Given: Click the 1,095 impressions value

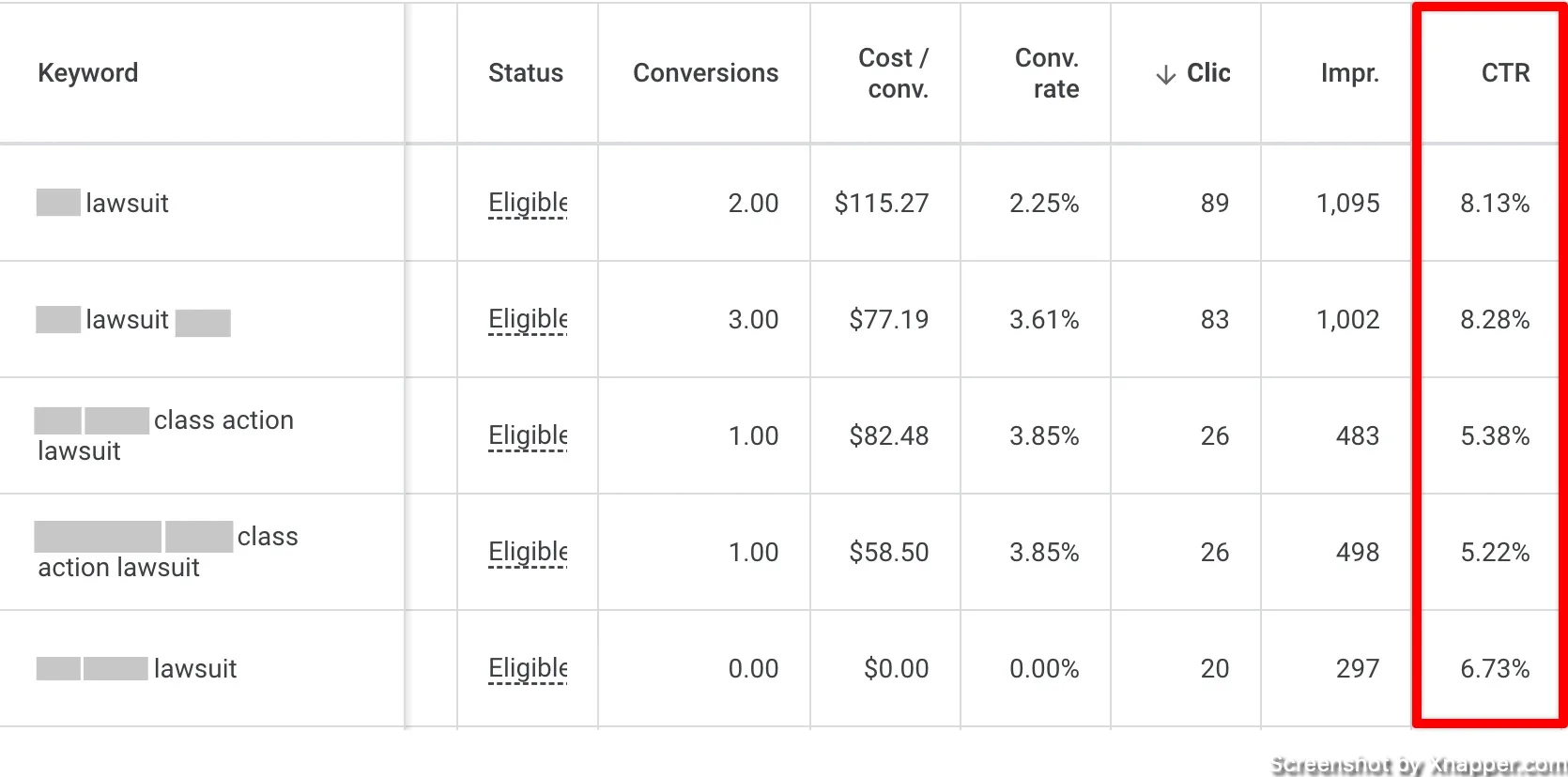Looking at the screenshot, I should pyautogui.click(x=1348, y=204).
